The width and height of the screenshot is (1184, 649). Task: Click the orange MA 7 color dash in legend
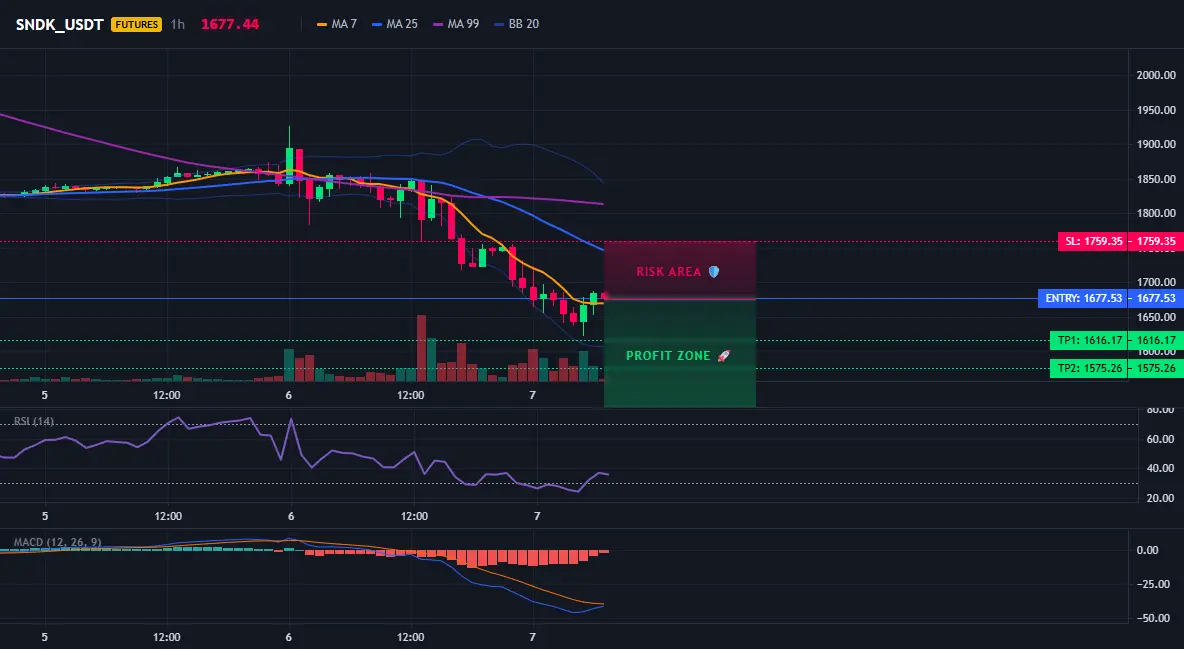click(322, 24)
